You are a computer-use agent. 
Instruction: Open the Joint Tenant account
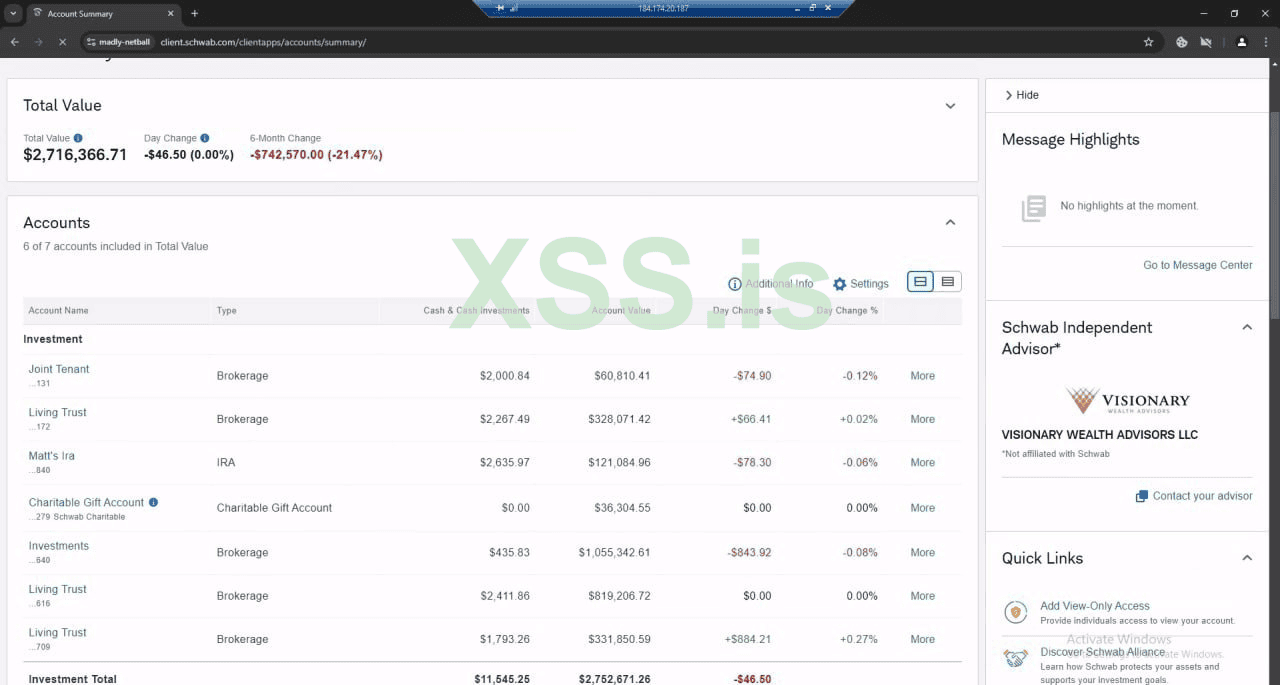point(59,369)
